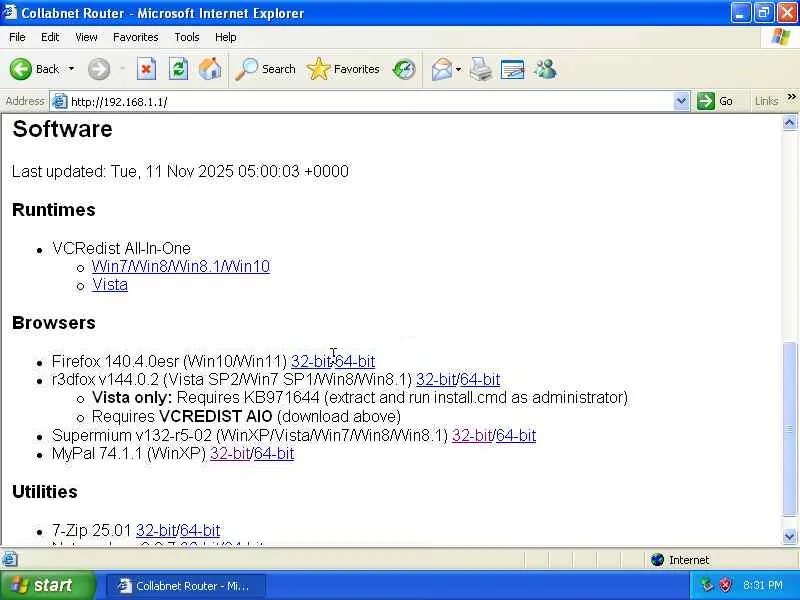
Task: Refresh the page with green arrows icon
Action: tap(178, 69)
